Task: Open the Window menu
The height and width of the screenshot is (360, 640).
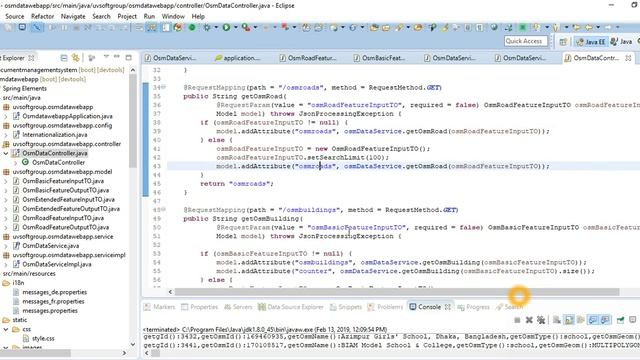Action: click(x=173, y=16)
